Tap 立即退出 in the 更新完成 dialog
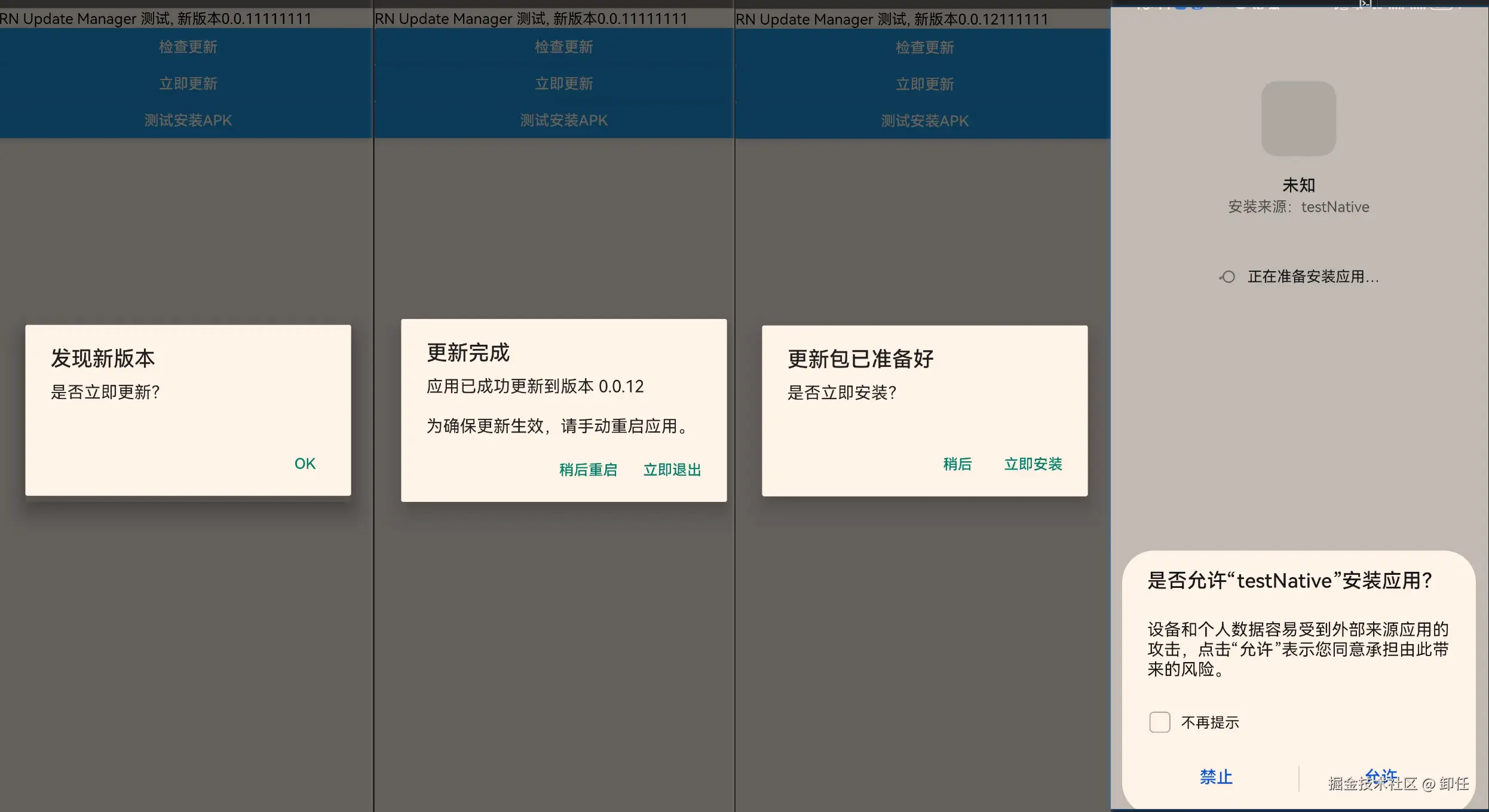Screen dimensions: 1489x812 coord(672,470)
